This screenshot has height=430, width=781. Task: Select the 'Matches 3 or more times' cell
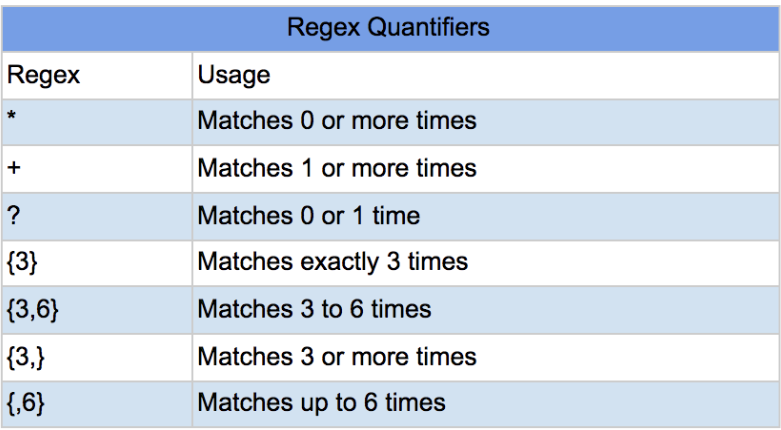pyautogui.click(x=485, y=357)
